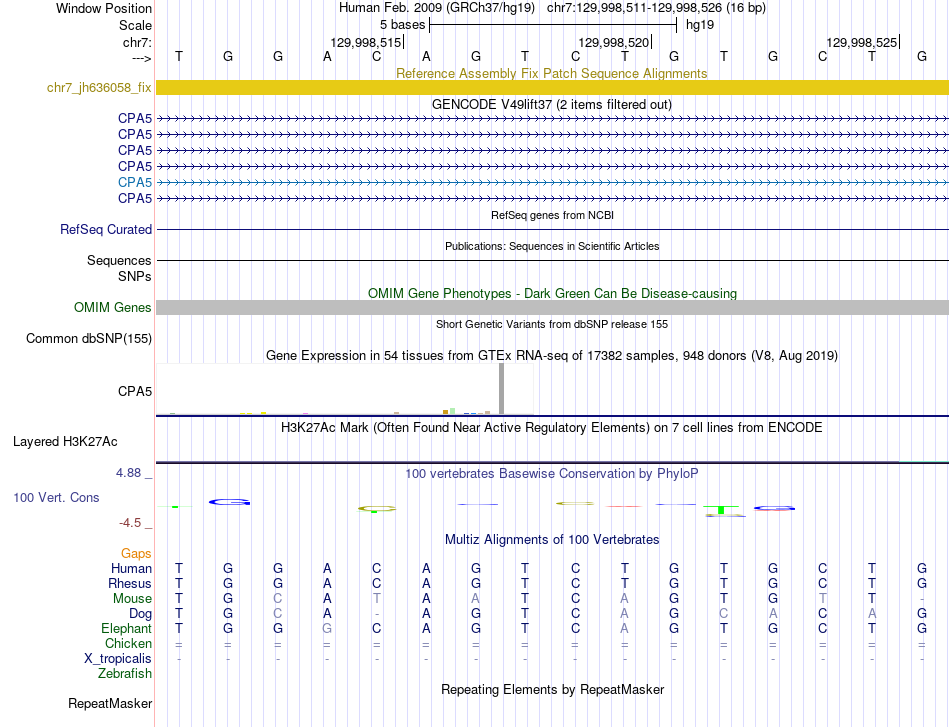This screenshot has height=727, width=950.
Task: Click the RefSeq genes from NCBI title
Action: (x=552, y=215)
